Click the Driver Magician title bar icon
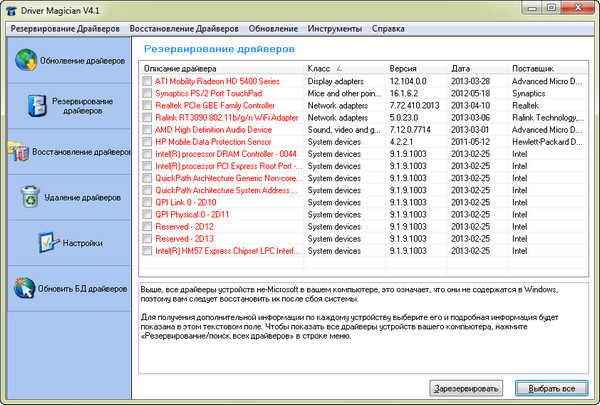Viewport: 600px width, 405px height. pos(11,9)
